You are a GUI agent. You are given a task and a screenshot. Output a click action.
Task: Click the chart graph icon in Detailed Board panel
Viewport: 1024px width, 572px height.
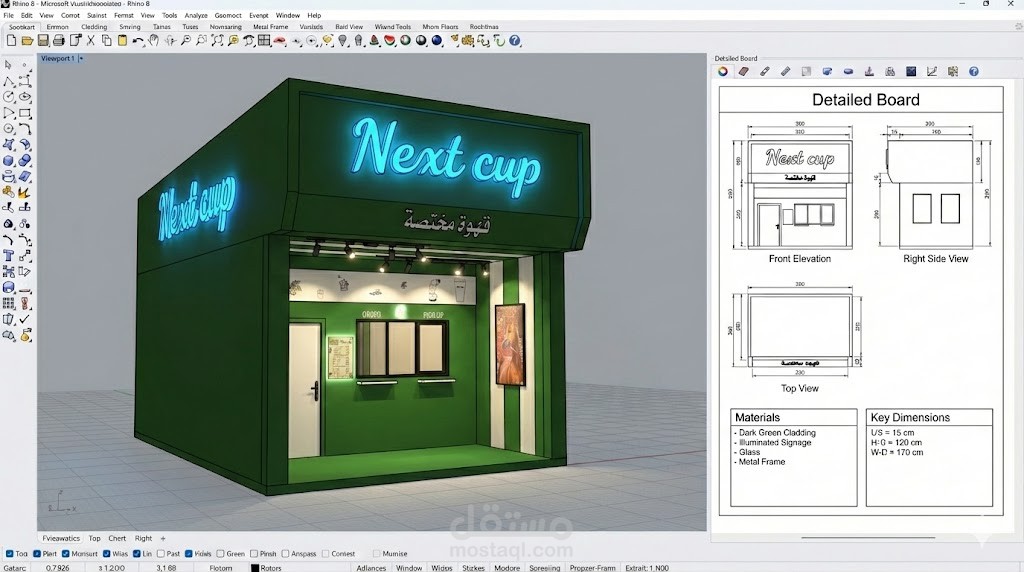[x=932, y=72]
